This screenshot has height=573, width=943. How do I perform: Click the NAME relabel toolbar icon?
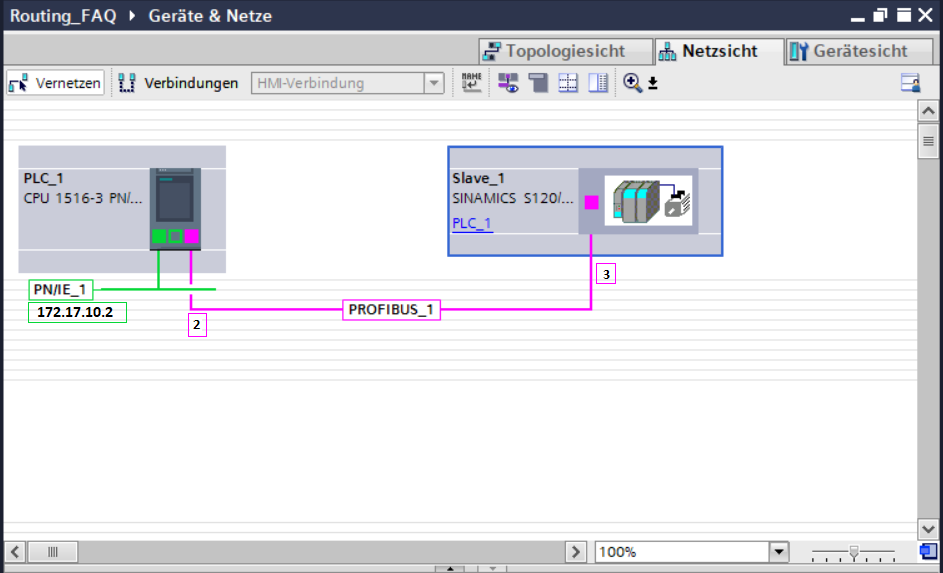coord(471,82)
